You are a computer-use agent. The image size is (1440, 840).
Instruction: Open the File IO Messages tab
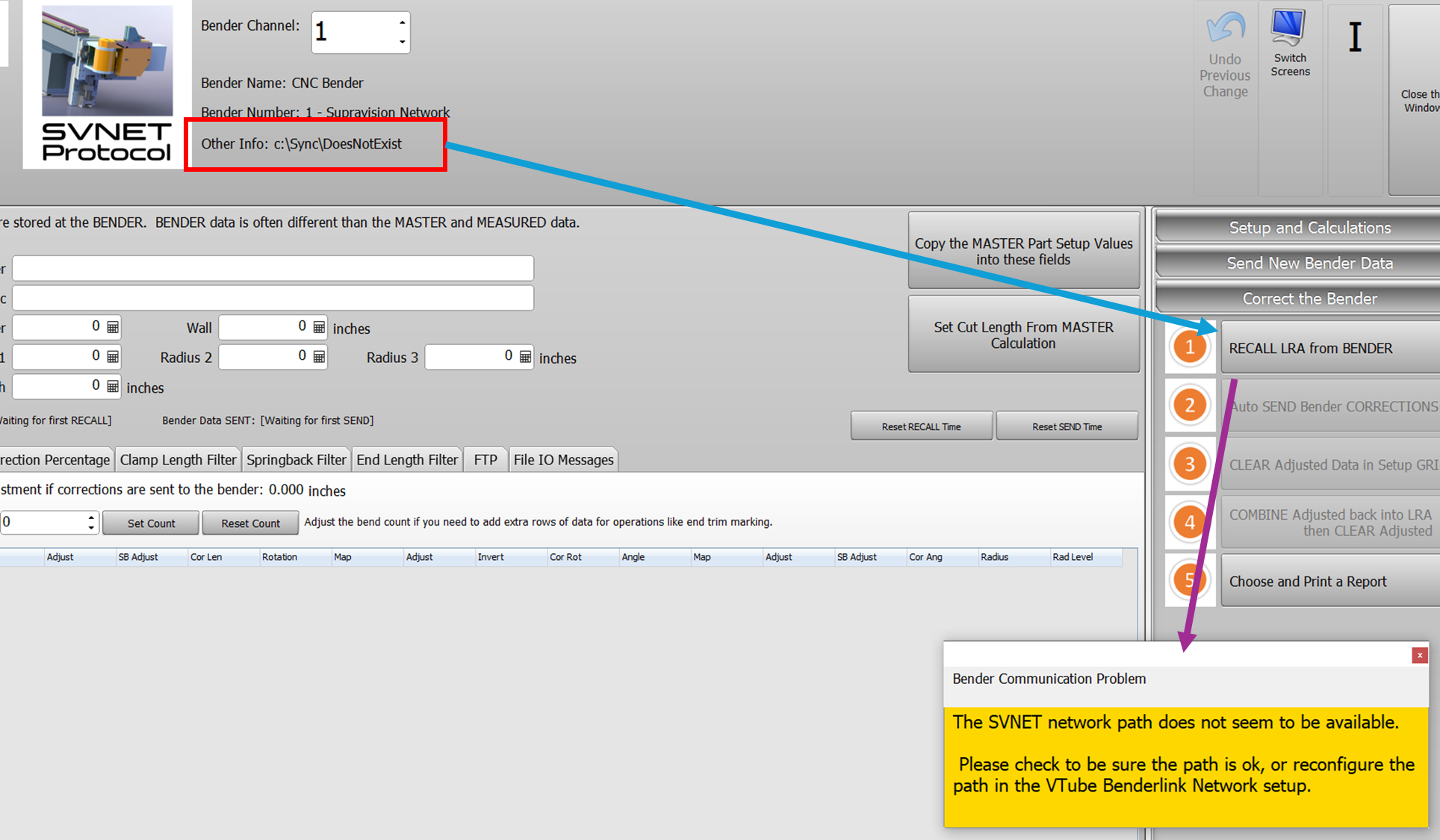point(563,460)
